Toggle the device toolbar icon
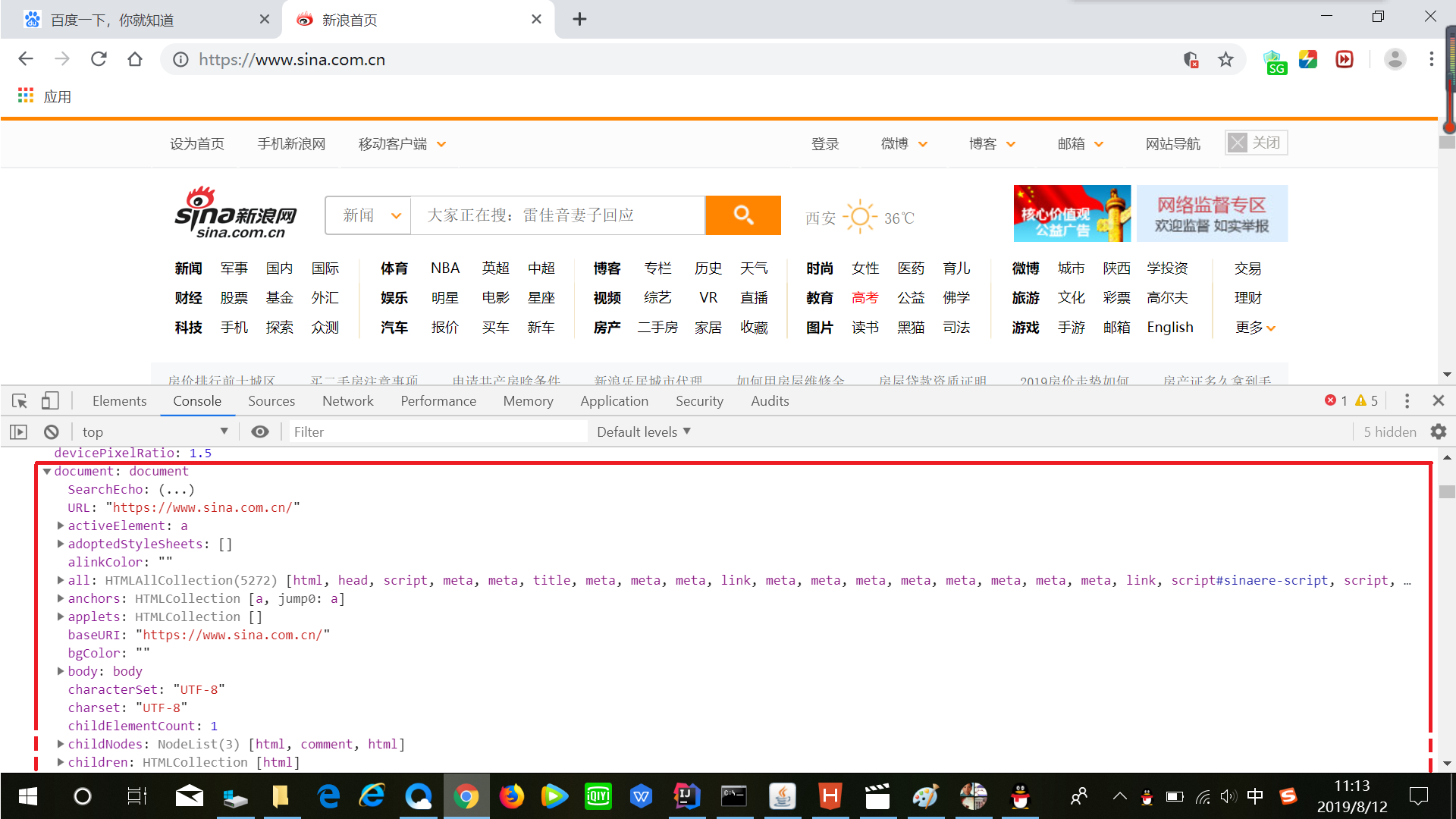The height and width of the screenshot is (819, 1456). tap(50, 401)
